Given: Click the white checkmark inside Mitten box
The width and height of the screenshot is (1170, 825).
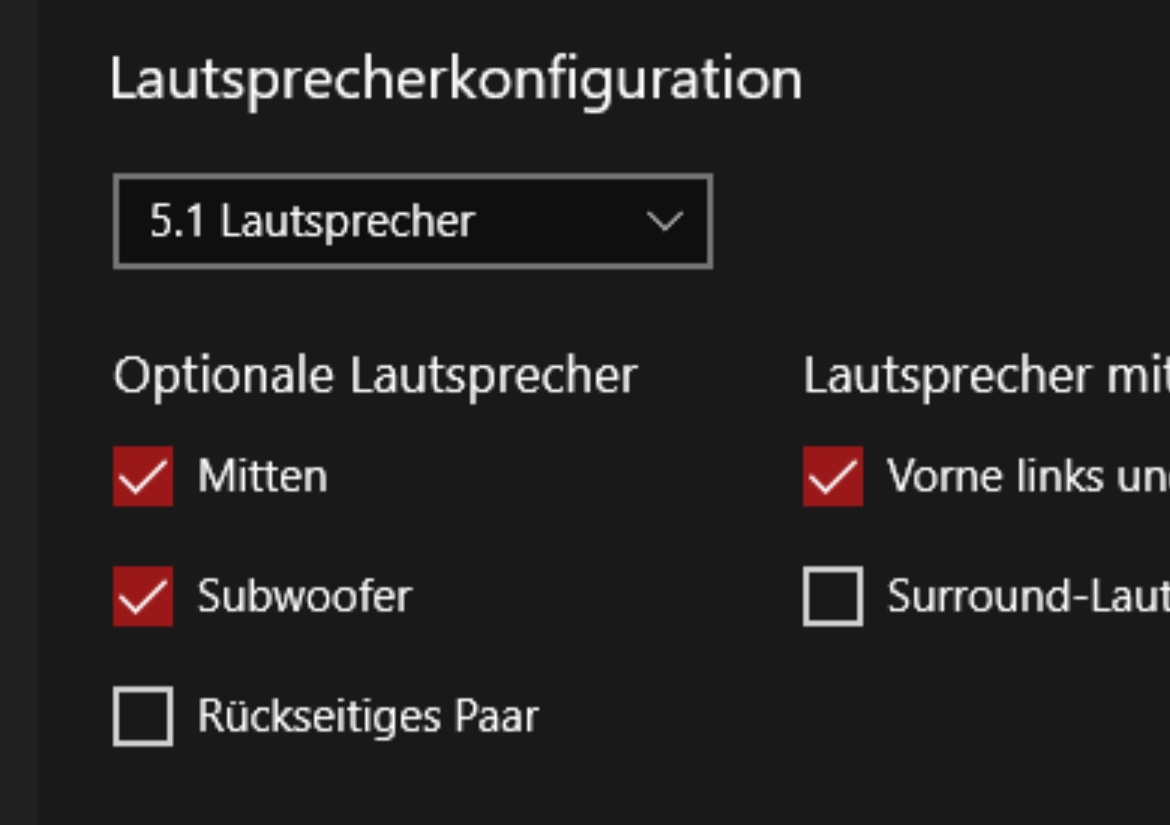Looking at the screenshot, I should [x=143, y=478].
